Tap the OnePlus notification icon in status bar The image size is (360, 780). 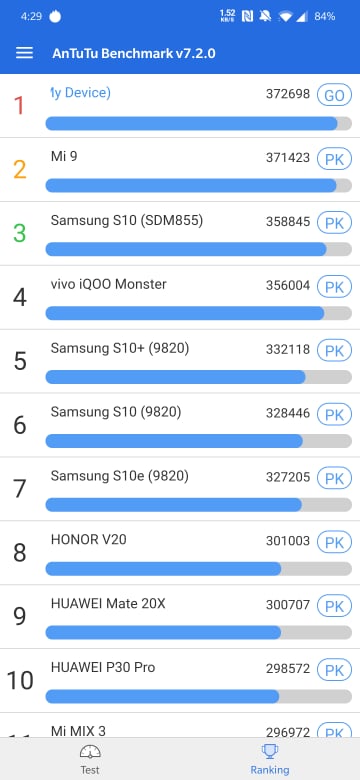55,16
